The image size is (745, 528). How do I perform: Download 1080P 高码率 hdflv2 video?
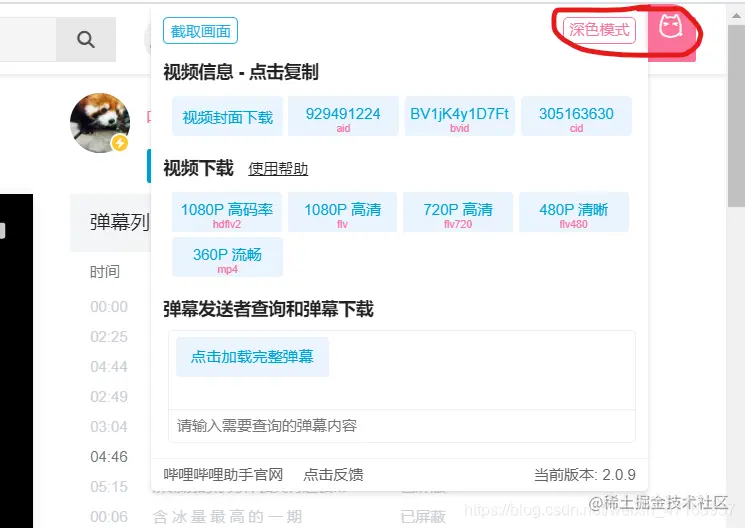(x=227, y=212)
